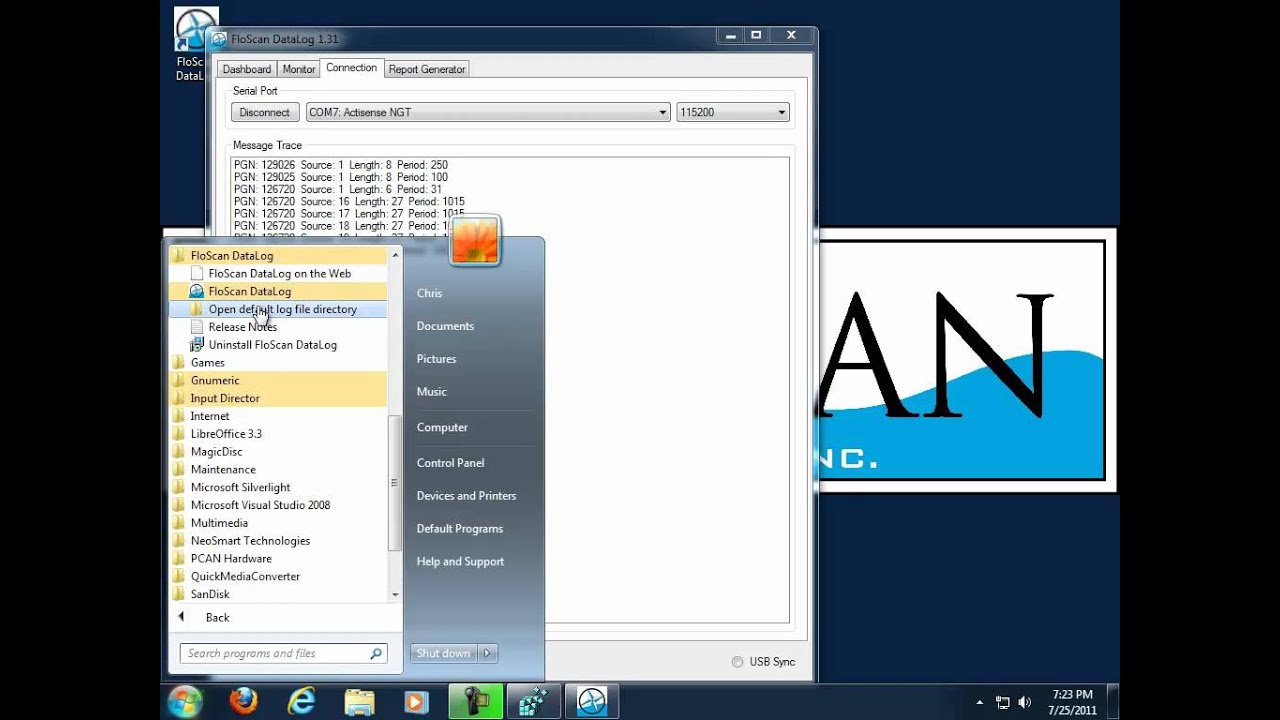Viewport: 1280px width, 720px height.
Task: Click the Search programs and files box
Action: tap(283, 654)
